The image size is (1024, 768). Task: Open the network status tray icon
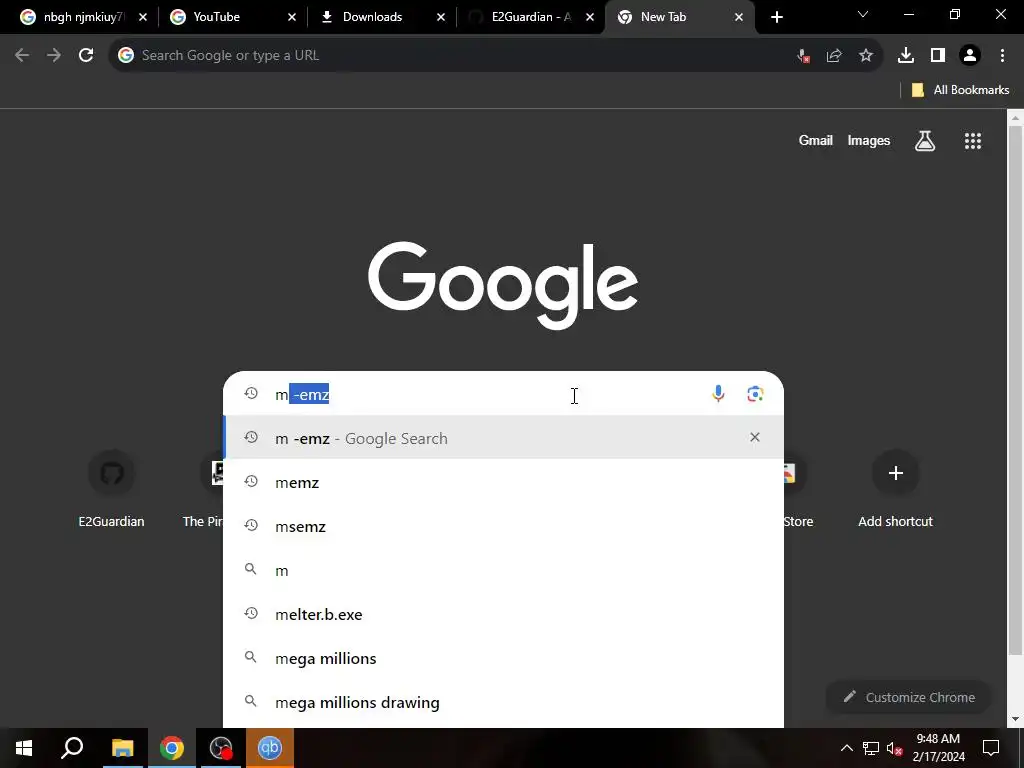click(x=871, y=748)
